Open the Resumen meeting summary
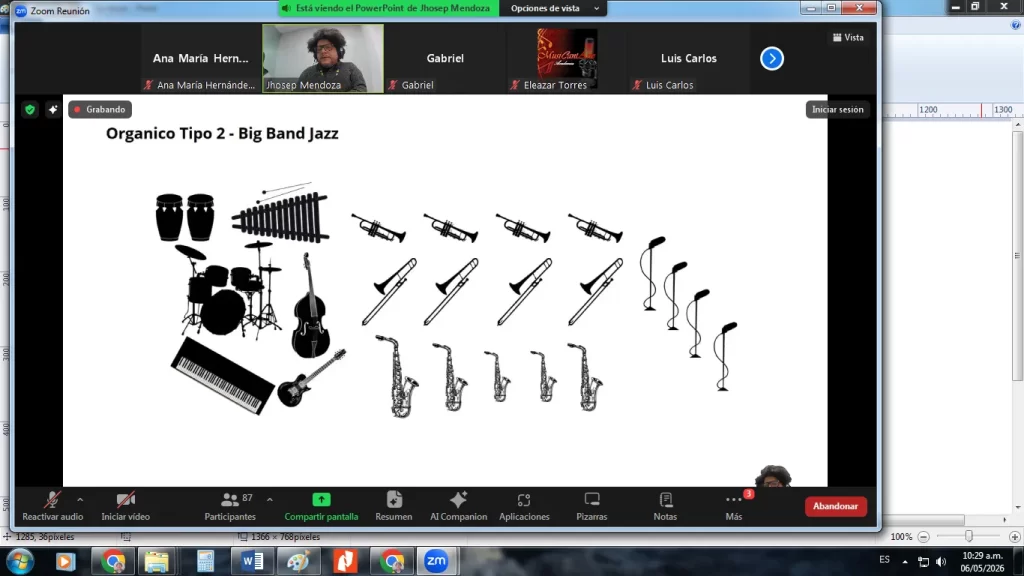Image resolution: width=1024 pixels, height=576 pixels. 394,506
